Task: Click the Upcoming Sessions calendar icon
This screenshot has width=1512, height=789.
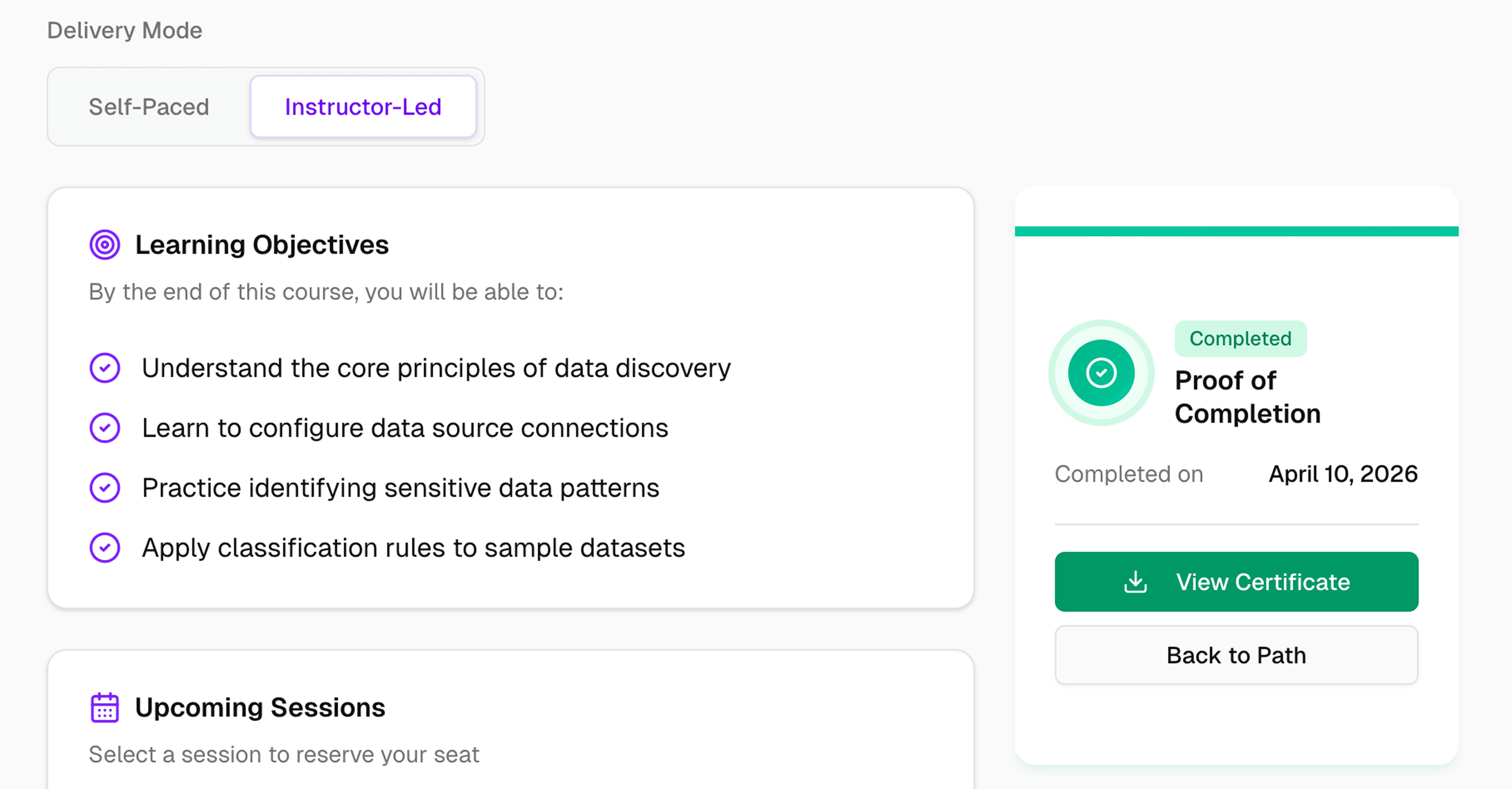Action: pos(104,707)
